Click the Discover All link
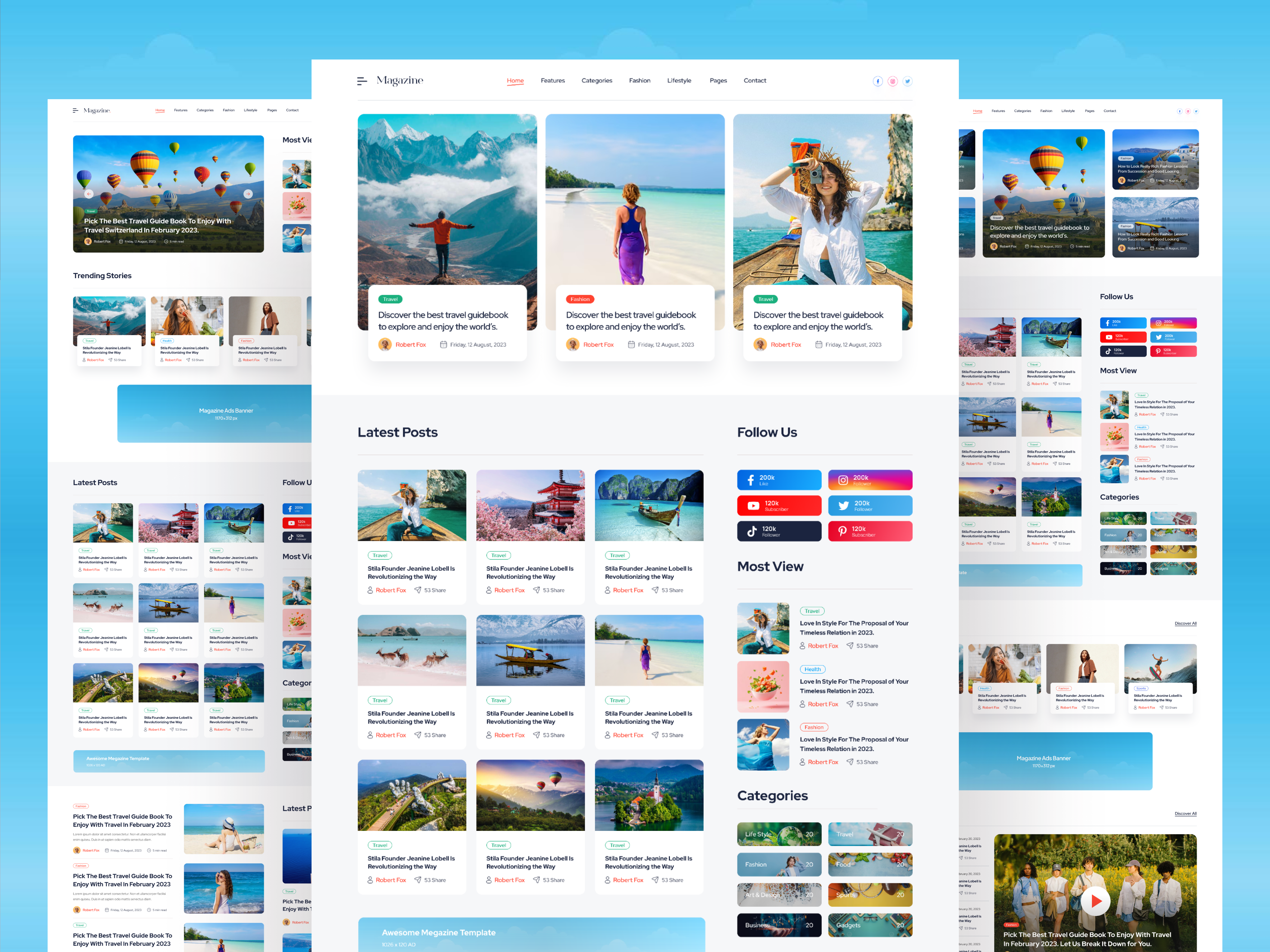Image resolution: width=1270 pixels, height=952 pixels. (x=1186, y=623)
